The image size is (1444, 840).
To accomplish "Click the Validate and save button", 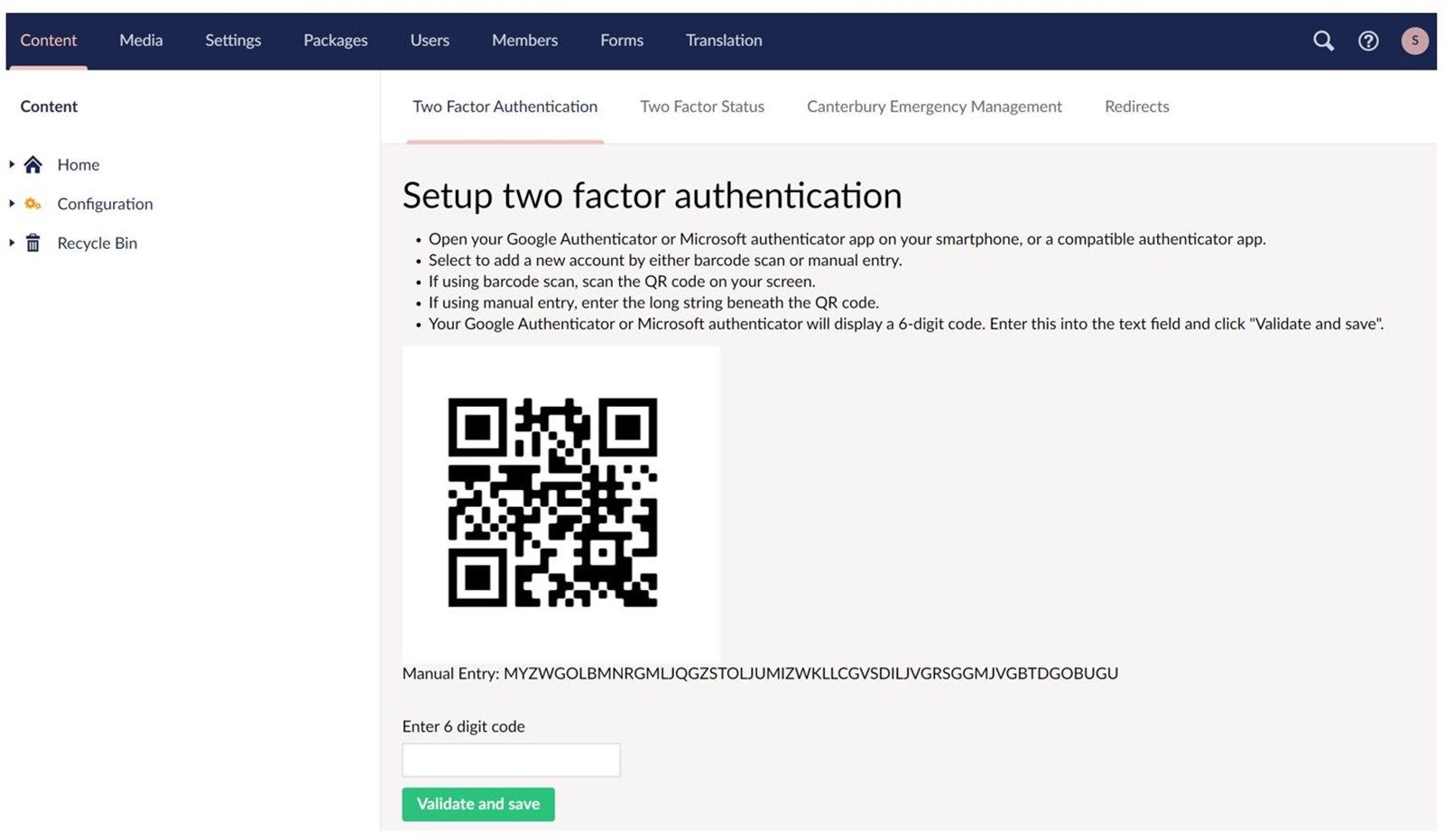I will (478, 804).
